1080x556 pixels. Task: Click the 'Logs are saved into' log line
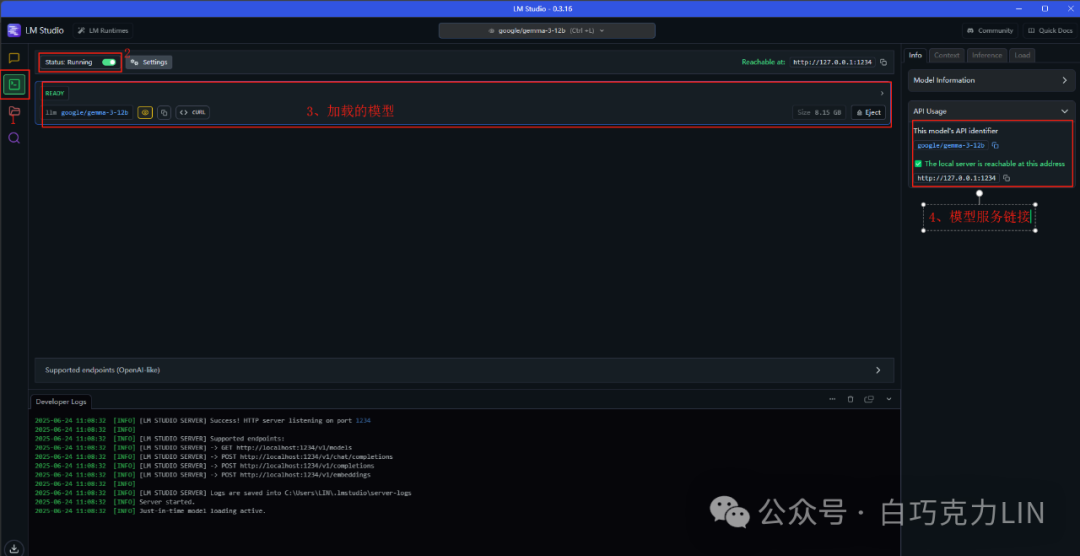click(x=223, y=493)
